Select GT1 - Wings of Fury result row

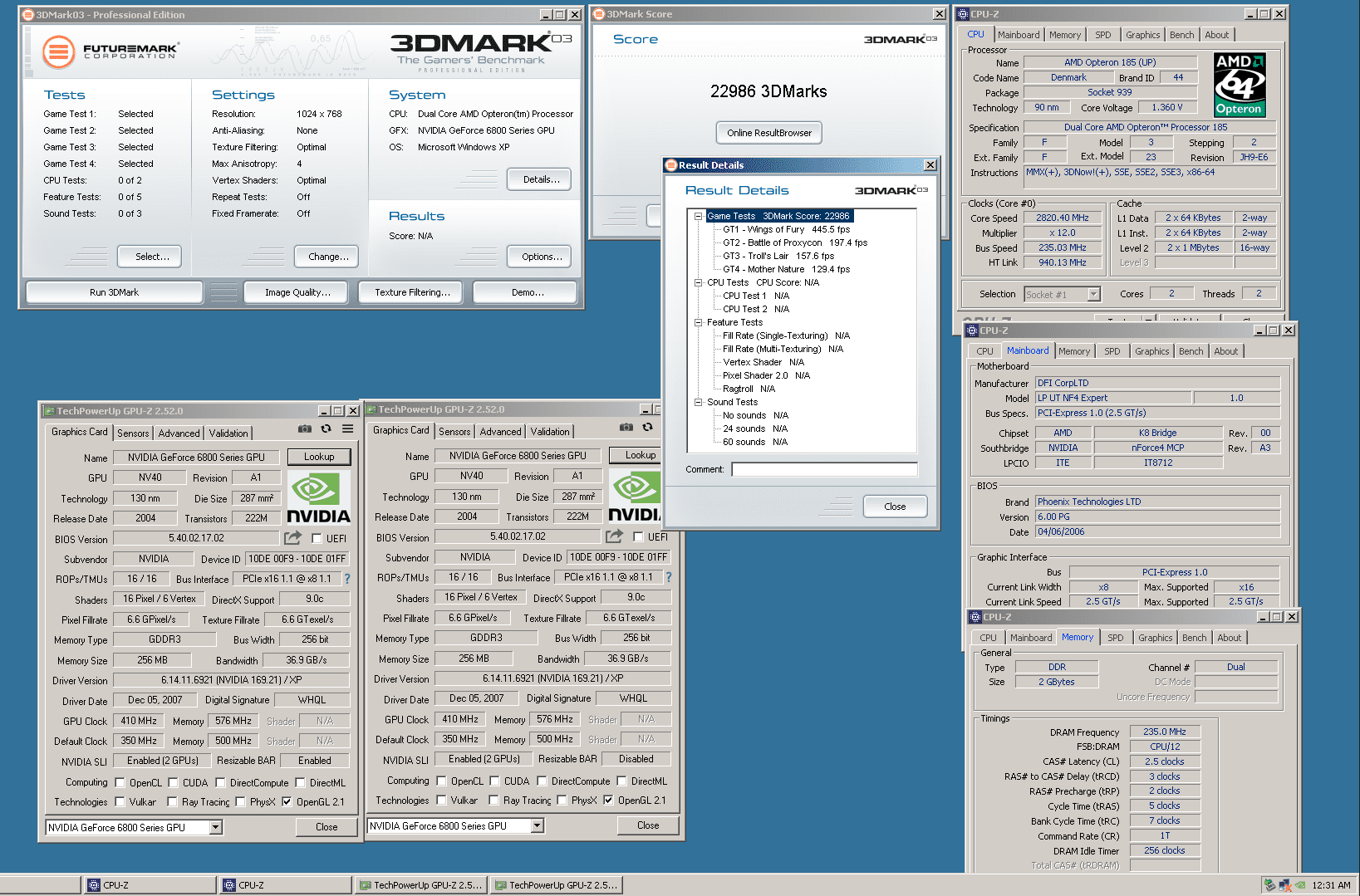tap(786, 229)
